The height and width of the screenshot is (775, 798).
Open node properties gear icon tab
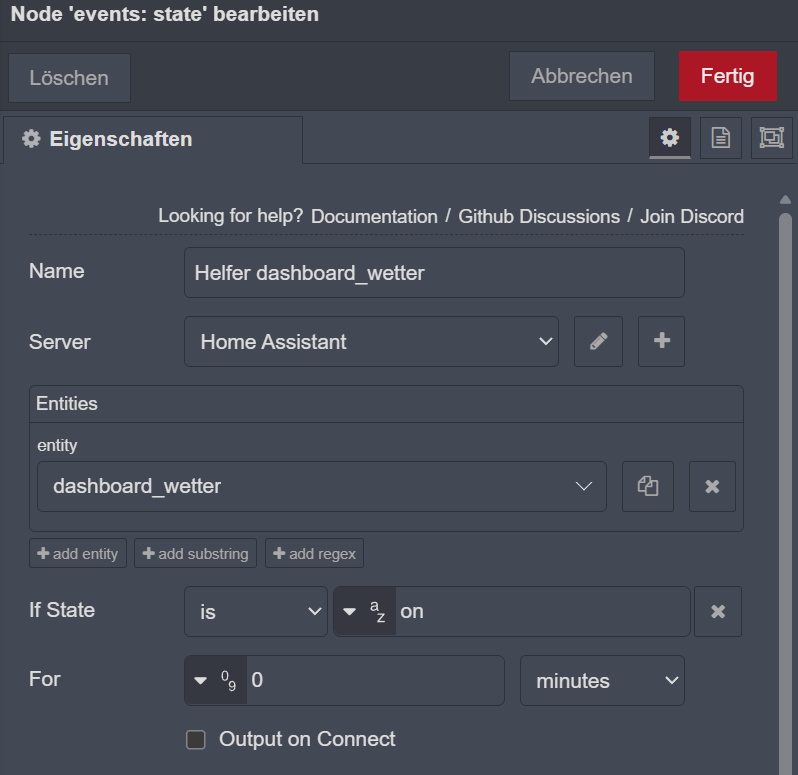click(x=669, y=138)
